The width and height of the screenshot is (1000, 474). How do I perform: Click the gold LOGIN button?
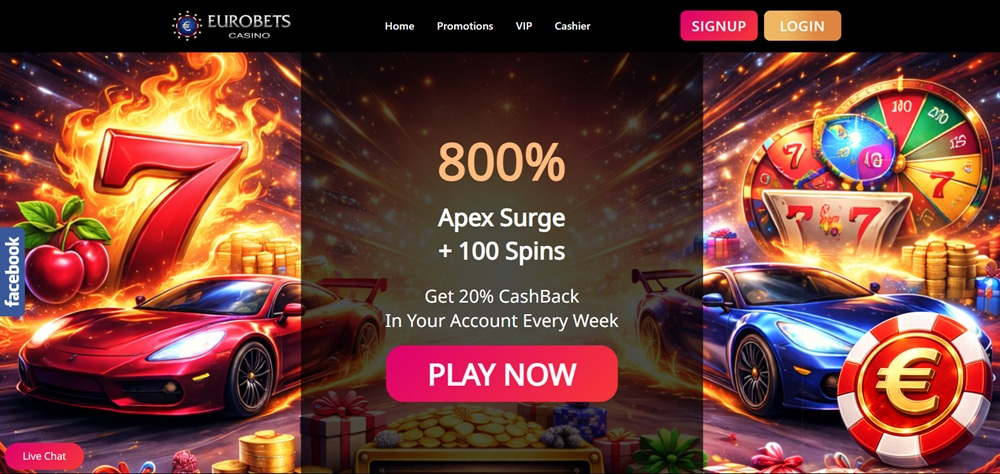point(802,26)
